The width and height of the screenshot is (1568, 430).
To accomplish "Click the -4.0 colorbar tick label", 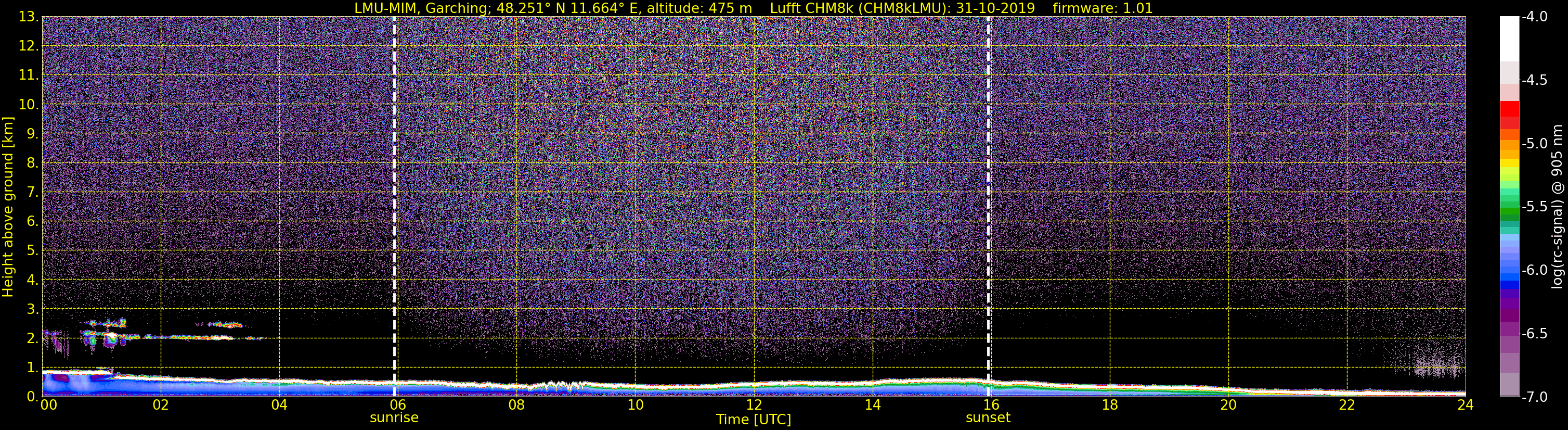I will [x=1534, y=17].
